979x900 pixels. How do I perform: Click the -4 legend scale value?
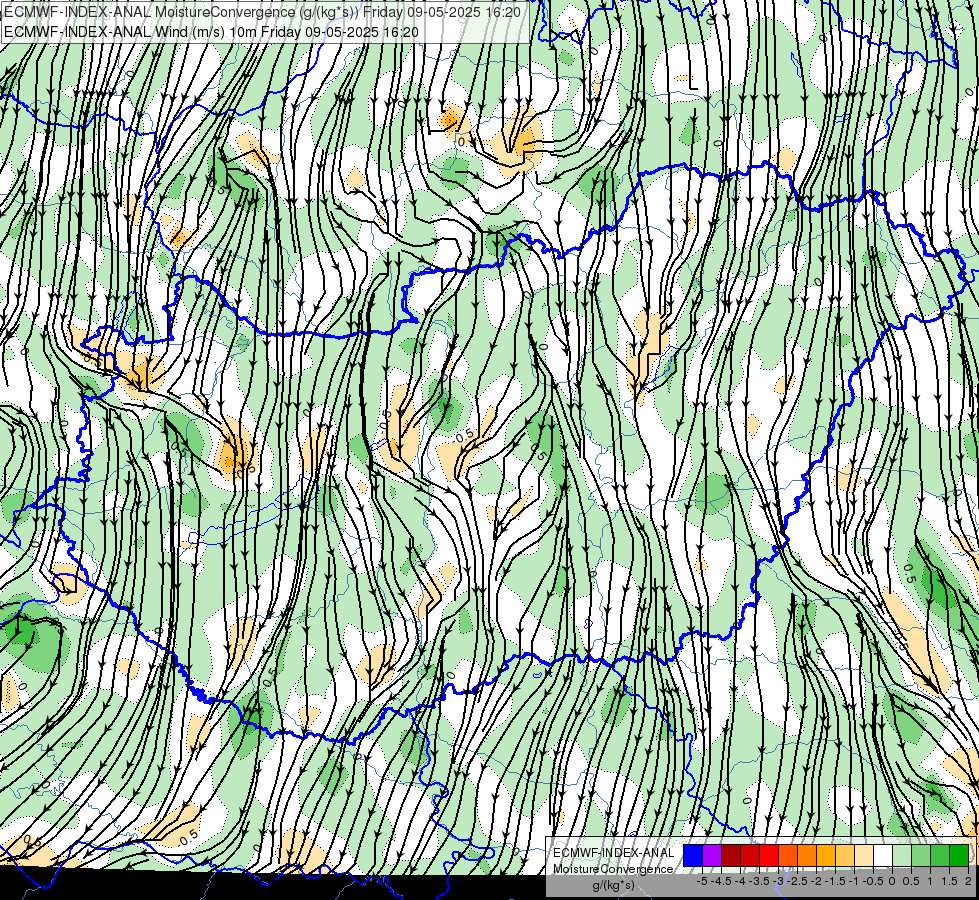pyautogui.click(x=740, y=881)
